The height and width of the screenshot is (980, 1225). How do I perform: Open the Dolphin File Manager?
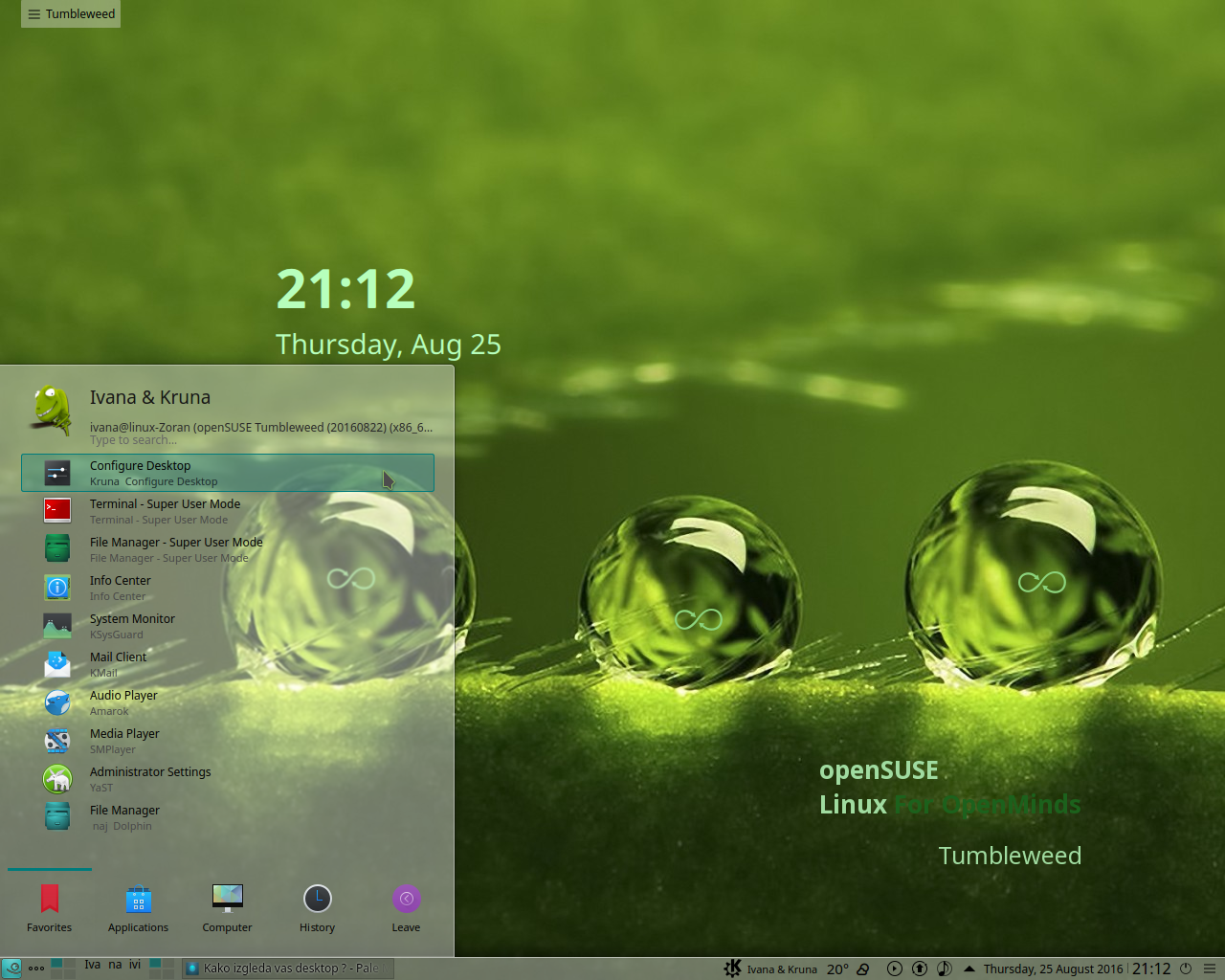click(228, 817)
